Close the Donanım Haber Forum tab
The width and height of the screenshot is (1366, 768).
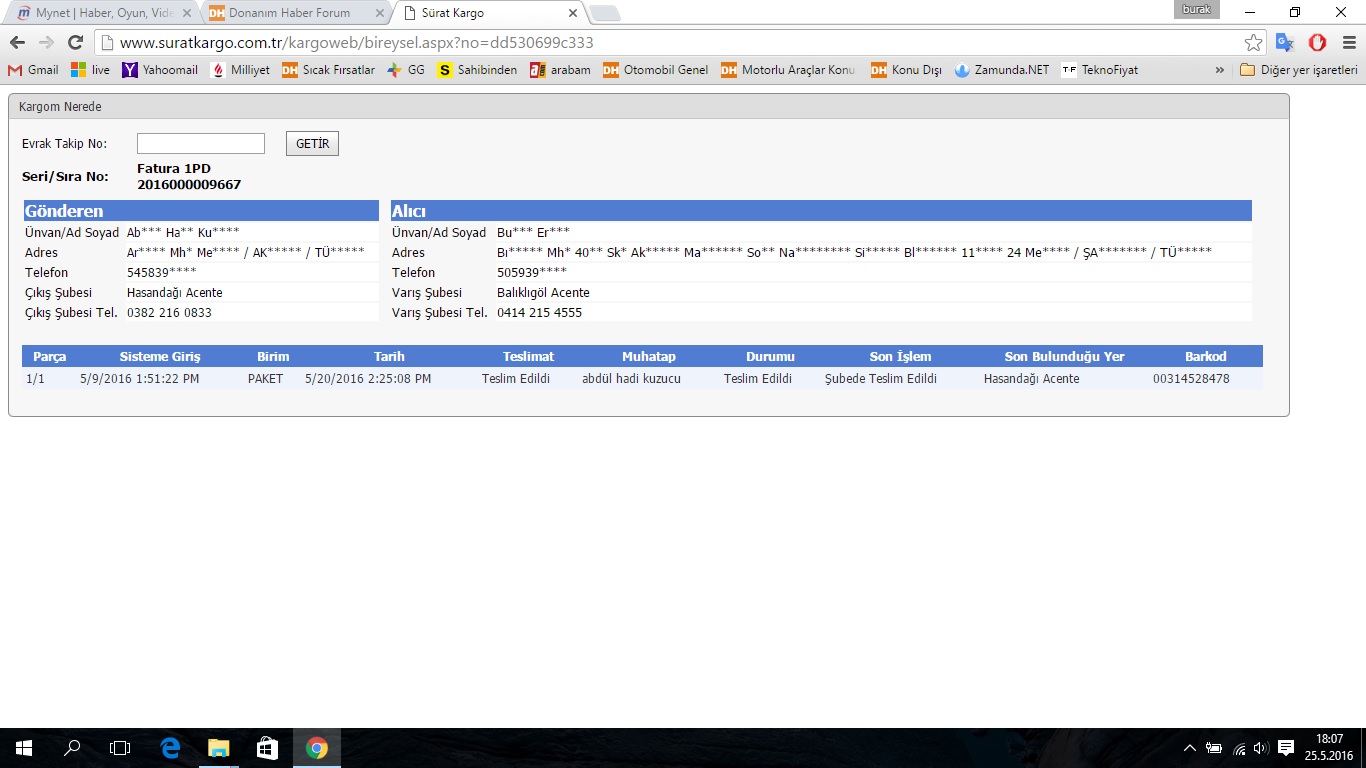click(x=379, y=13)
